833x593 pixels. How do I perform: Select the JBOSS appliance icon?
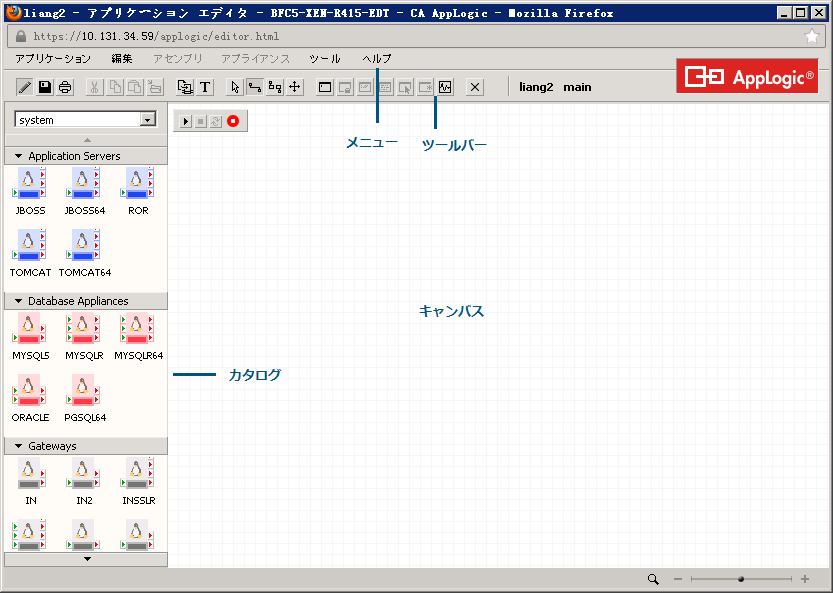(x=30, y=183)
